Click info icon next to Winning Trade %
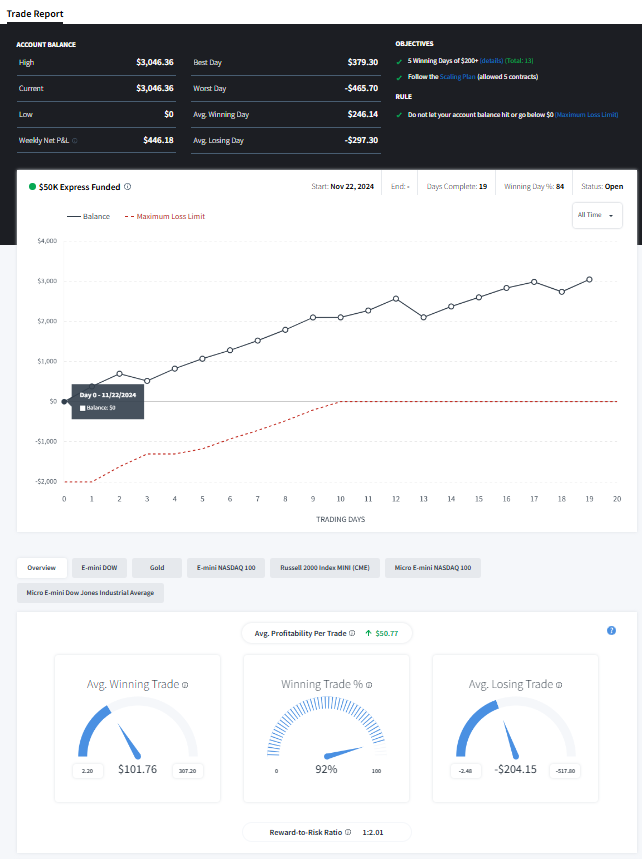642x859 pixels. [x=369, y=685]
